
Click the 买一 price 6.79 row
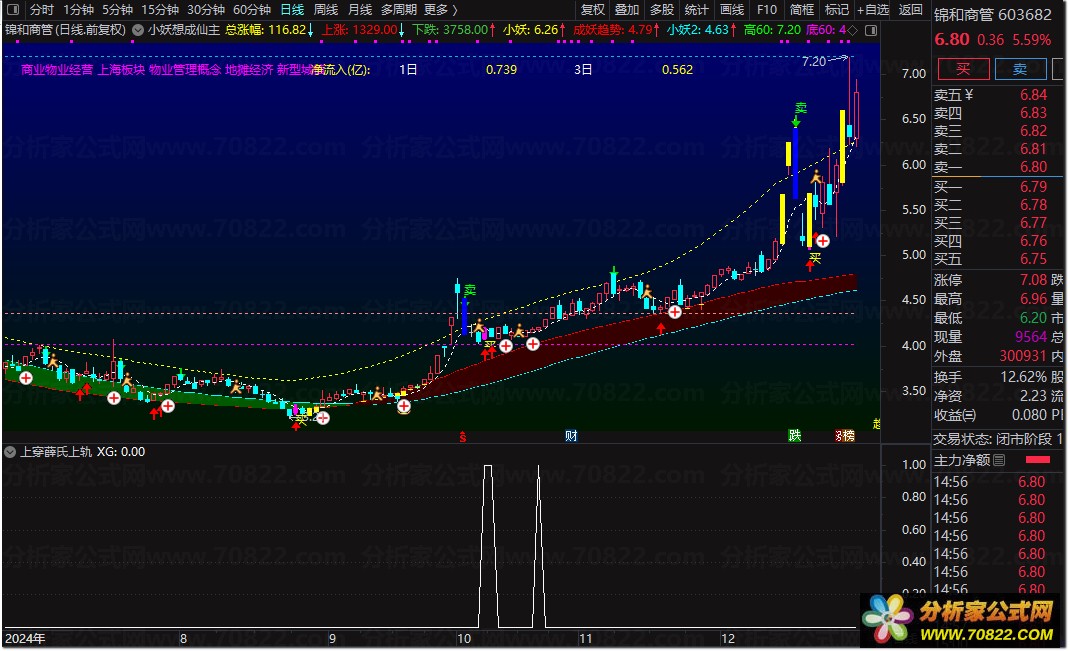click(x=990, y=186)
